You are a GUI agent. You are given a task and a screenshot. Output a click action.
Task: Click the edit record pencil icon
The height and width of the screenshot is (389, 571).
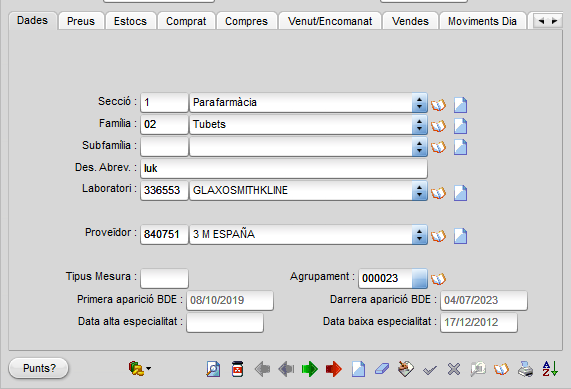pos(406,369)
